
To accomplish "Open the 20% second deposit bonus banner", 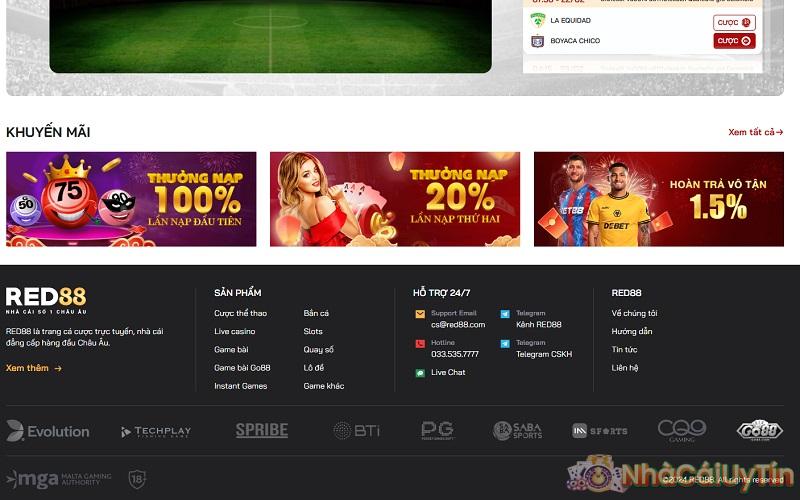I will [x=395, y=199].
